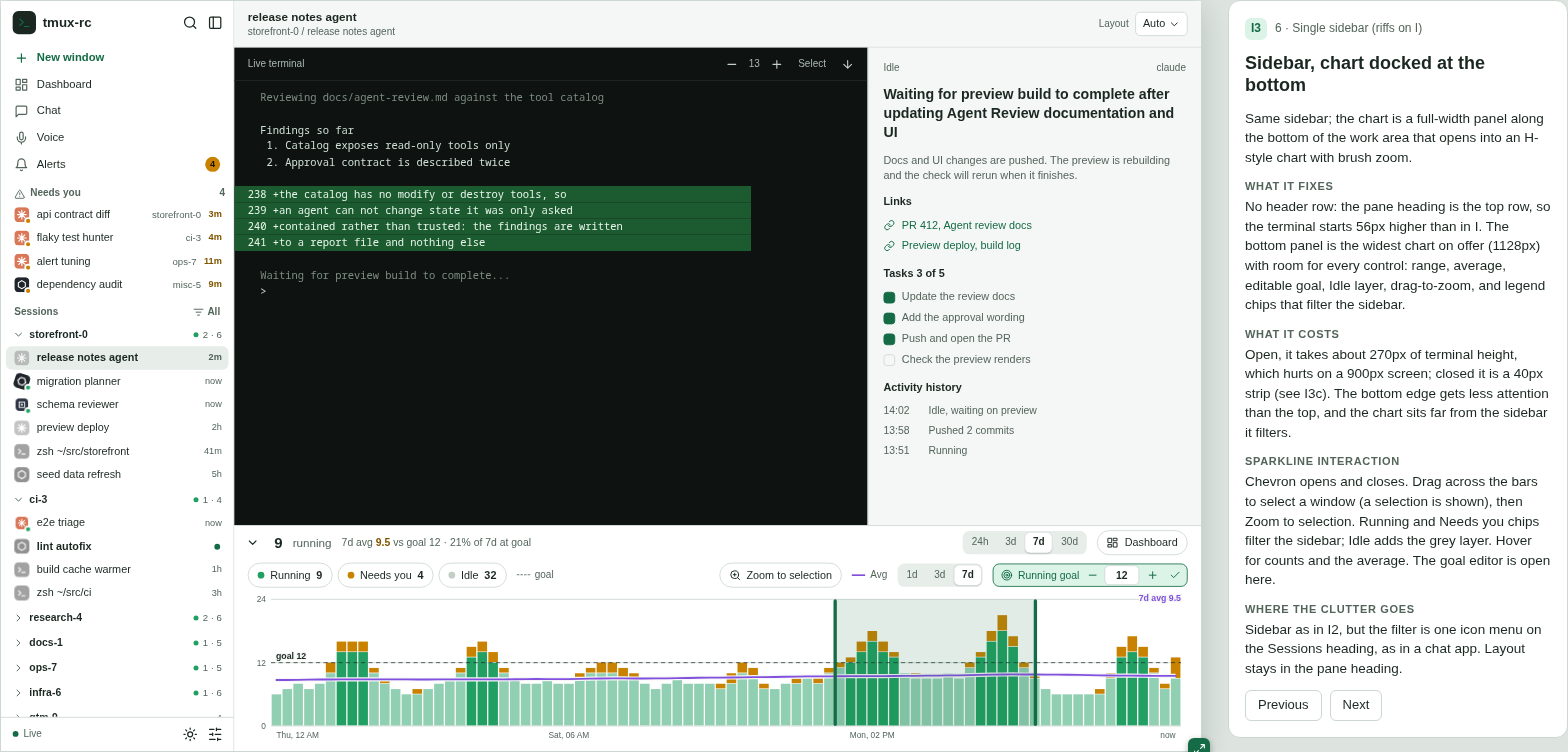Toggle the Running filter chip
Image resolution: width=1568 pixels, height=752 pixels.
290,575
